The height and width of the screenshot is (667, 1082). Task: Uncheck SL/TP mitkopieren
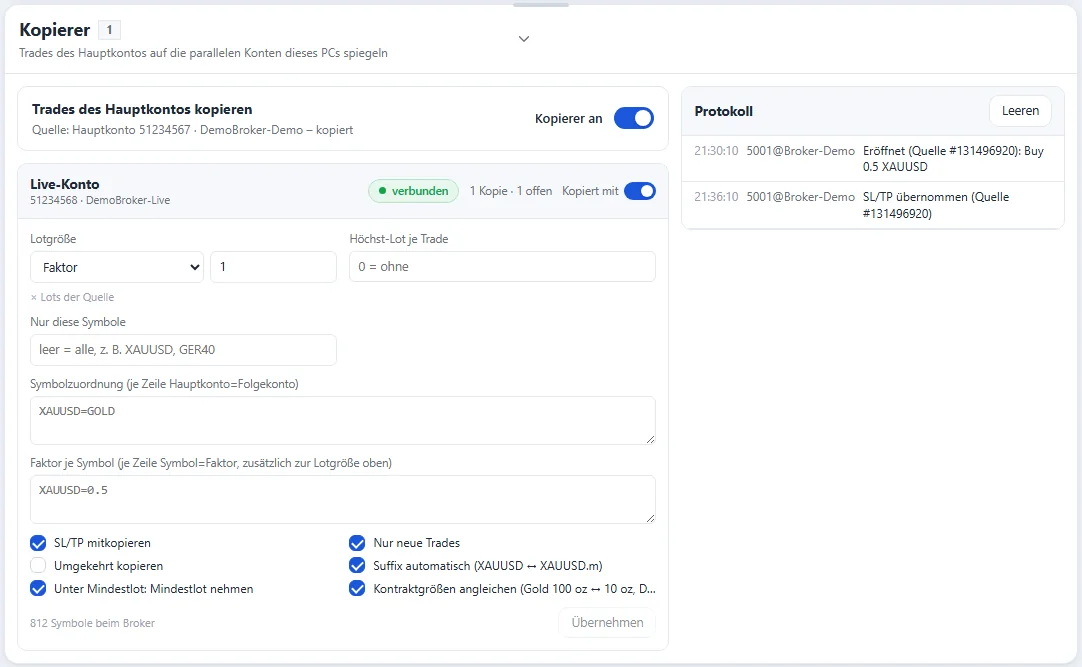[38, 543]
